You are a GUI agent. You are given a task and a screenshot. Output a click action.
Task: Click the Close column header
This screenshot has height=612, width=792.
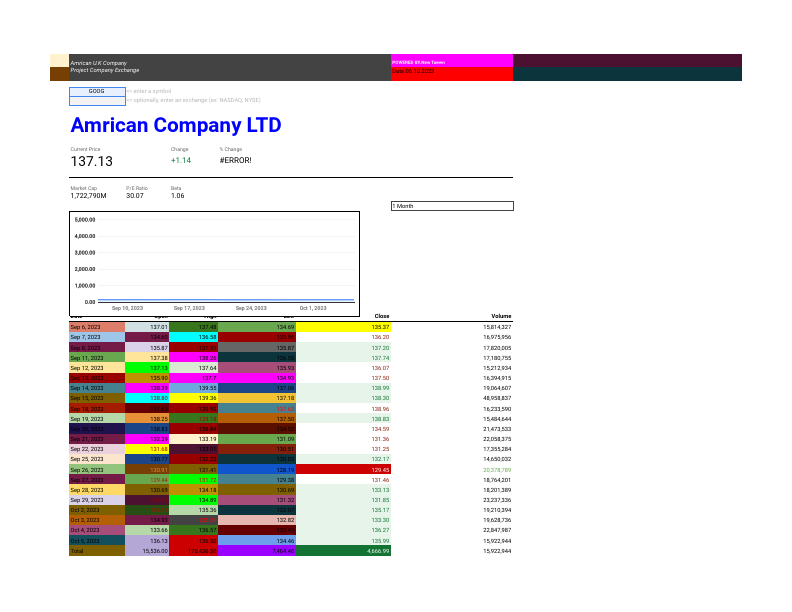[x=382, y=316]
